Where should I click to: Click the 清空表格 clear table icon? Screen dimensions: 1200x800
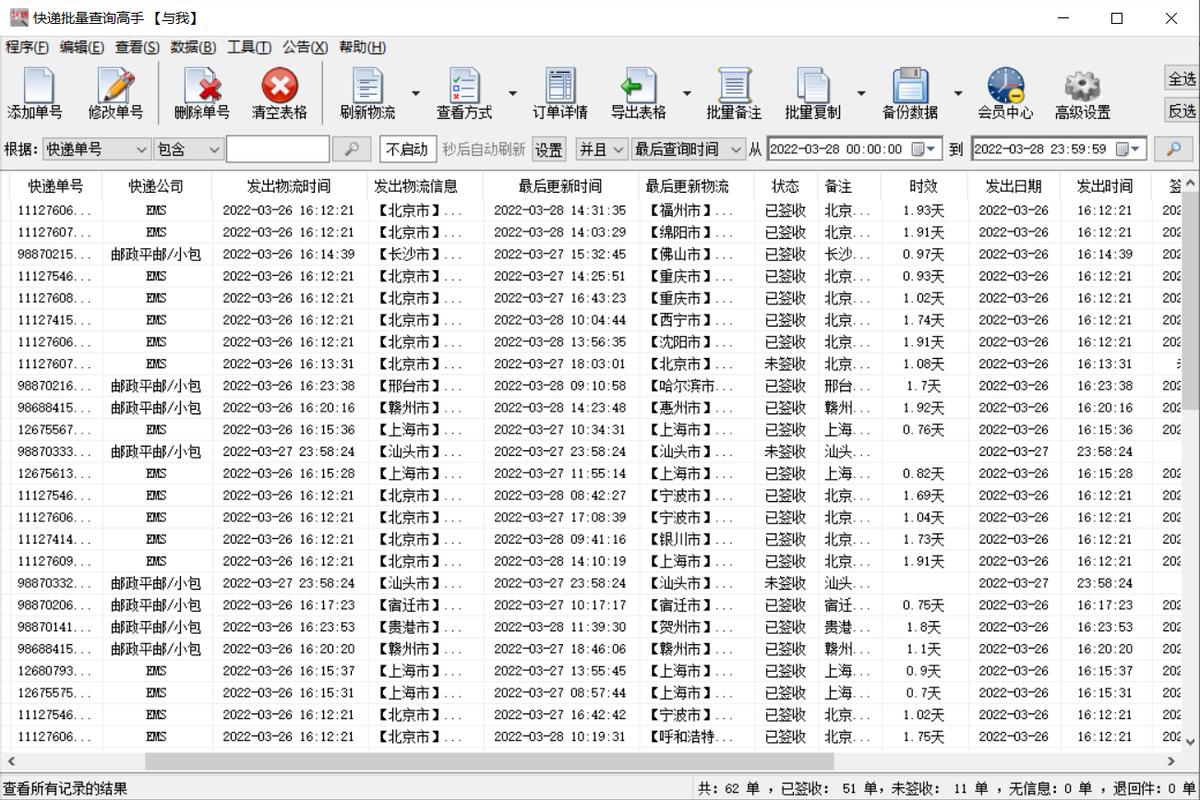(x=278, y=93)
